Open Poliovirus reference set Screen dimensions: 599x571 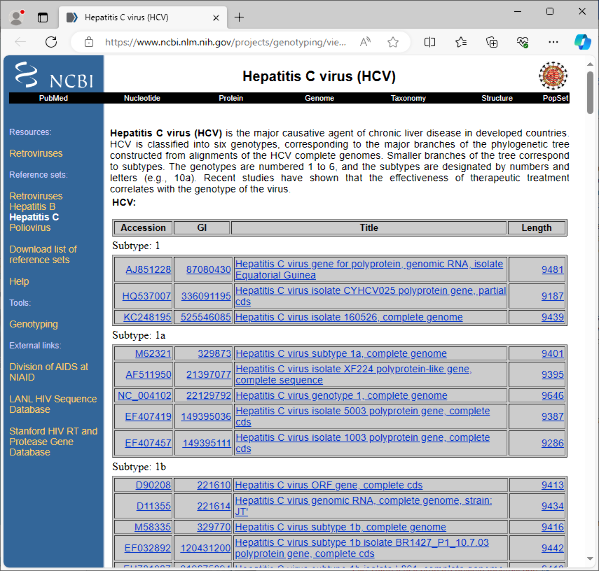pos(30,228)
